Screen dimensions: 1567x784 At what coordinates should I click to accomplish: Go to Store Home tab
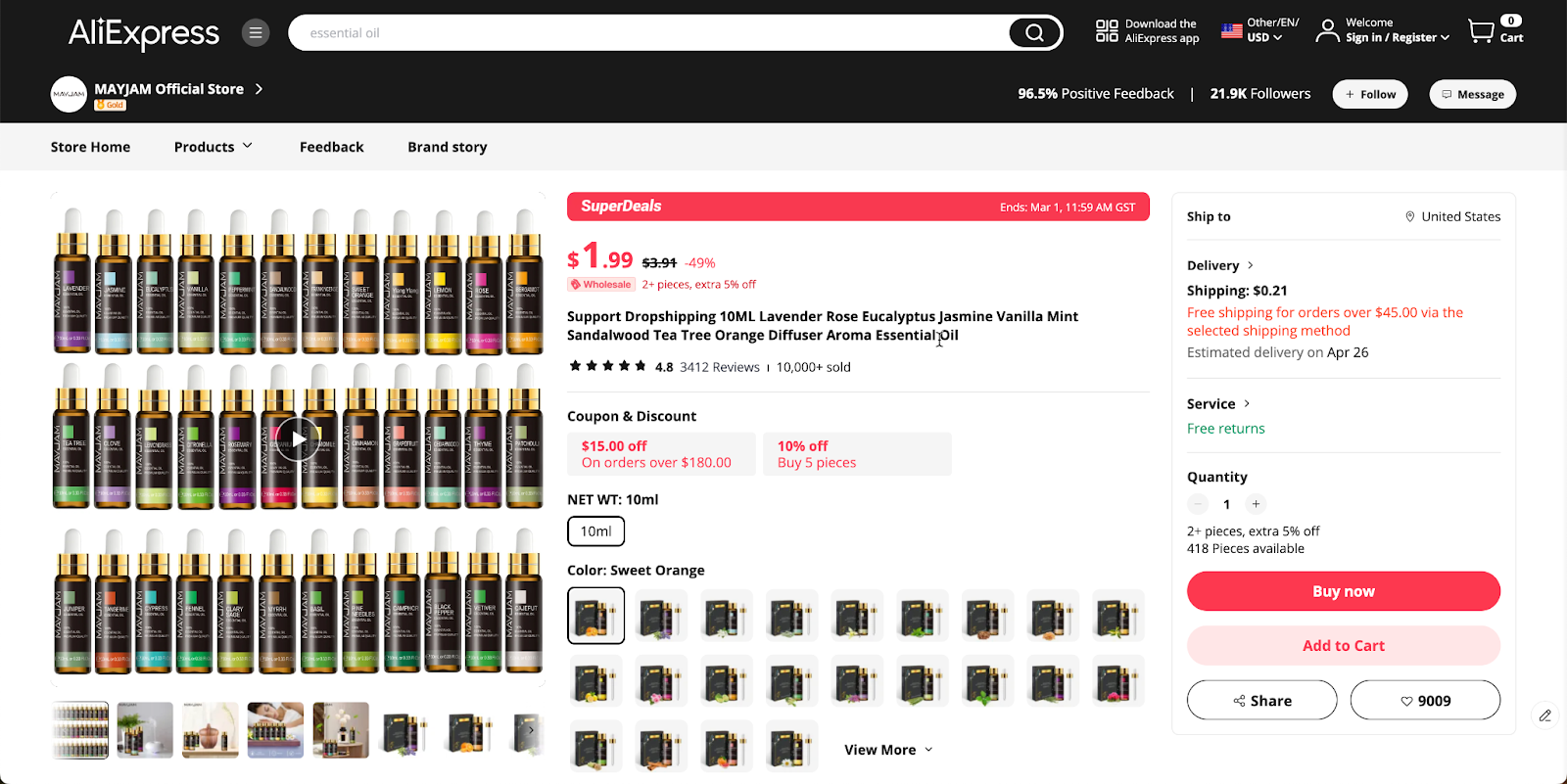tap(90, 147)
